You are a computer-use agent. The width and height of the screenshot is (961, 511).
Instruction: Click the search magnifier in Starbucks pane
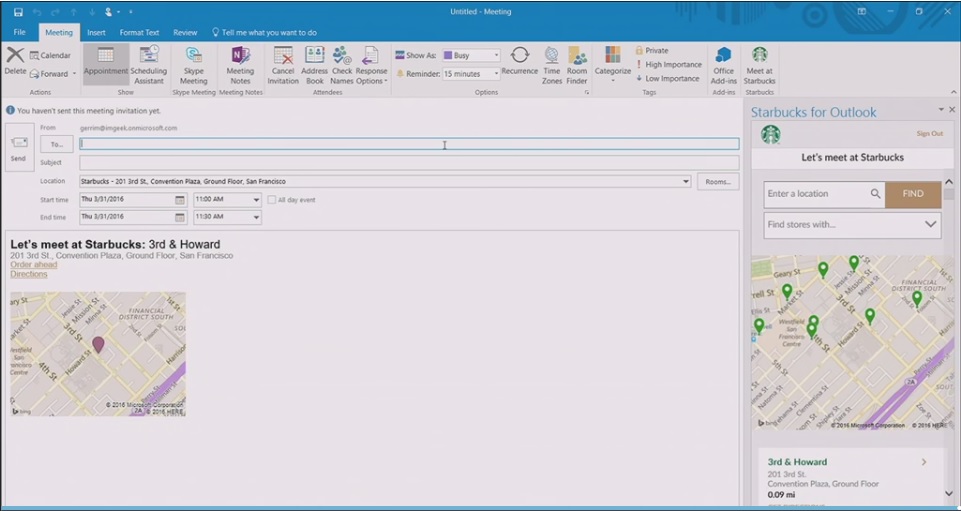point(876,194)
